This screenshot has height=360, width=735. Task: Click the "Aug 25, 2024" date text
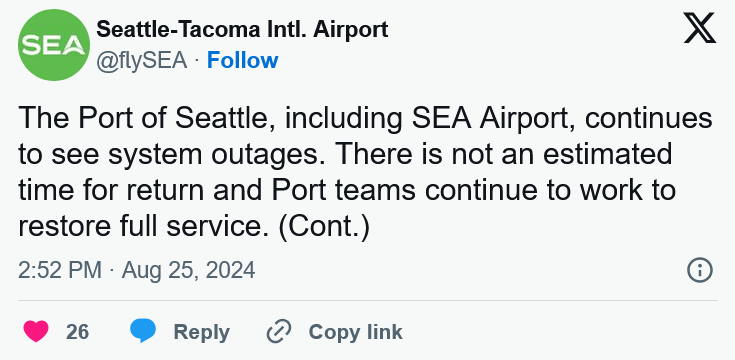point(188,270)
